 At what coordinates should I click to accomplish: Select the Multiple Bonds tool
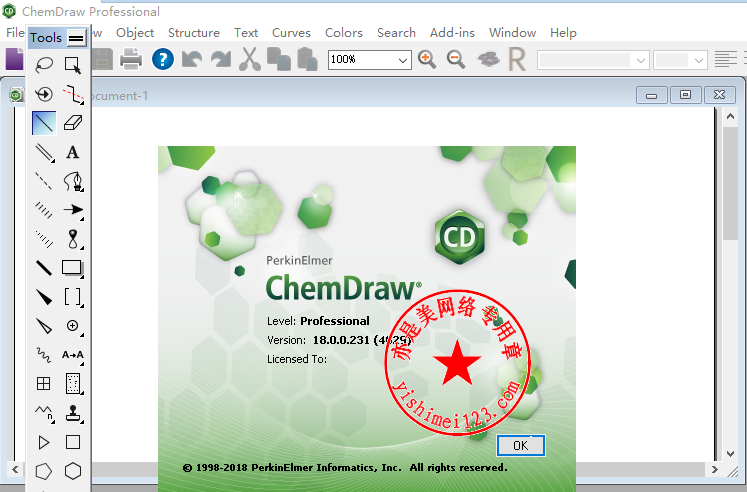tap(44, 152)
